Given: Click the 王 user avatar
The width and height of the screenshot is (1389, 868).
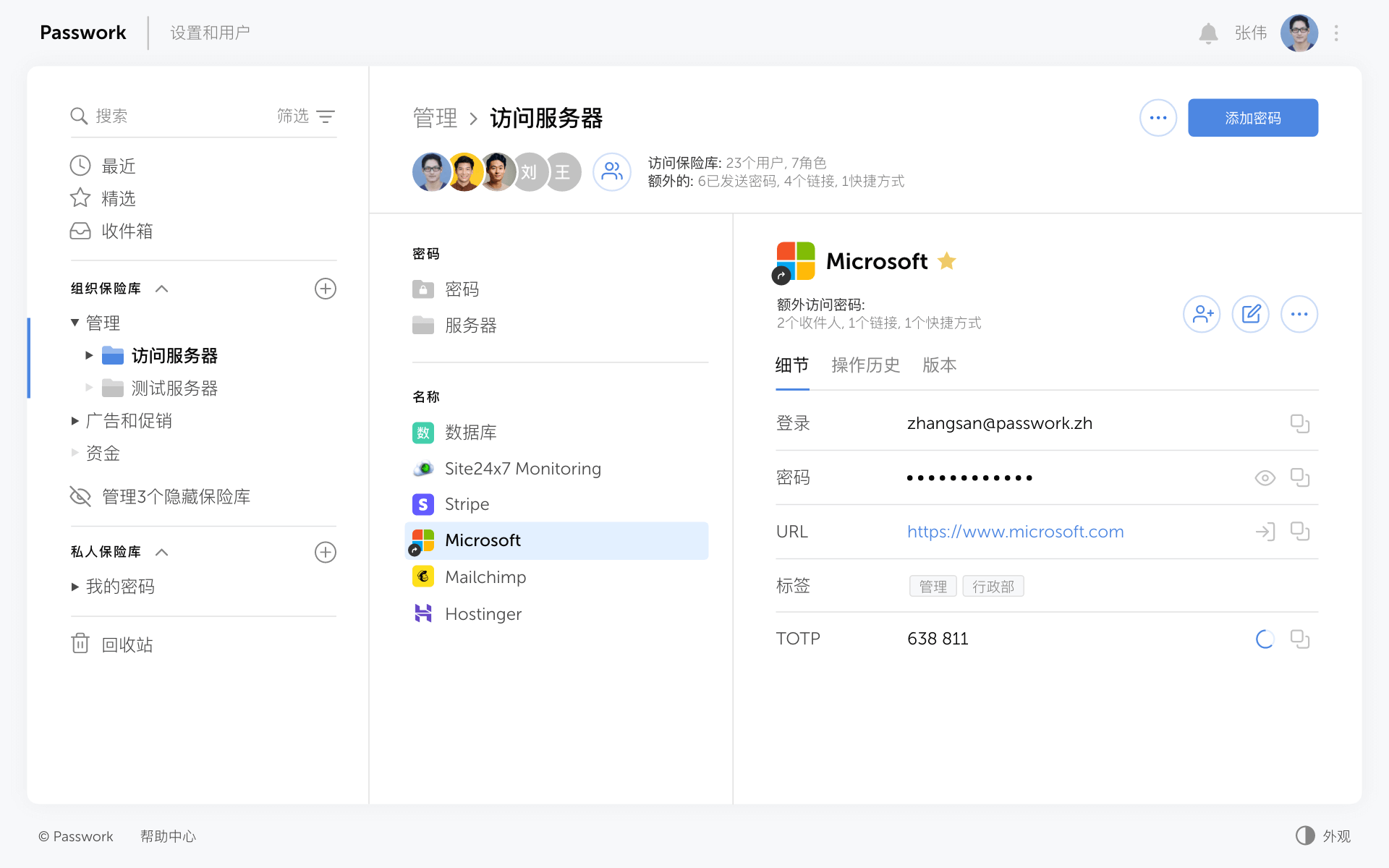Looking at the screenshot, I should pyautogui.click(x=563, y=171).
